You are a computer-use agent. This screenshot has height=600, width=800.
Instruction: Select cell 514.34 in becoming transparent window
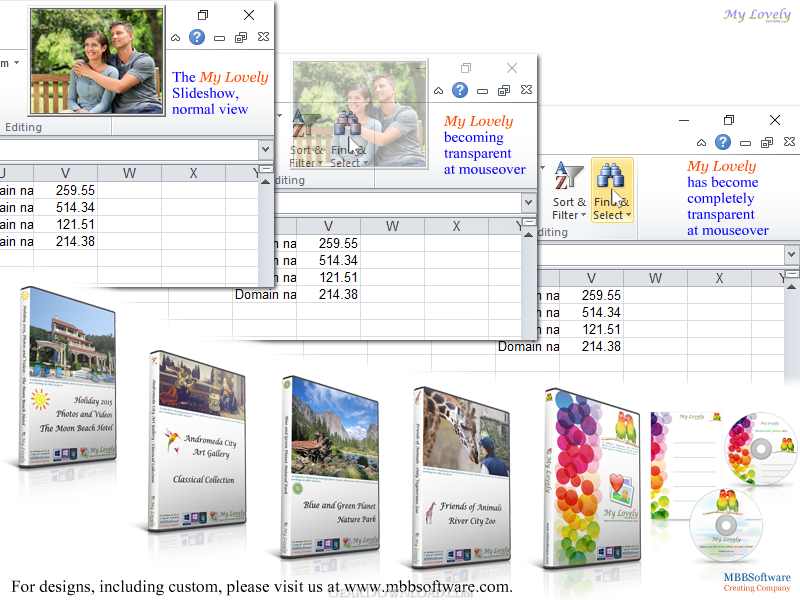[329, 261]
